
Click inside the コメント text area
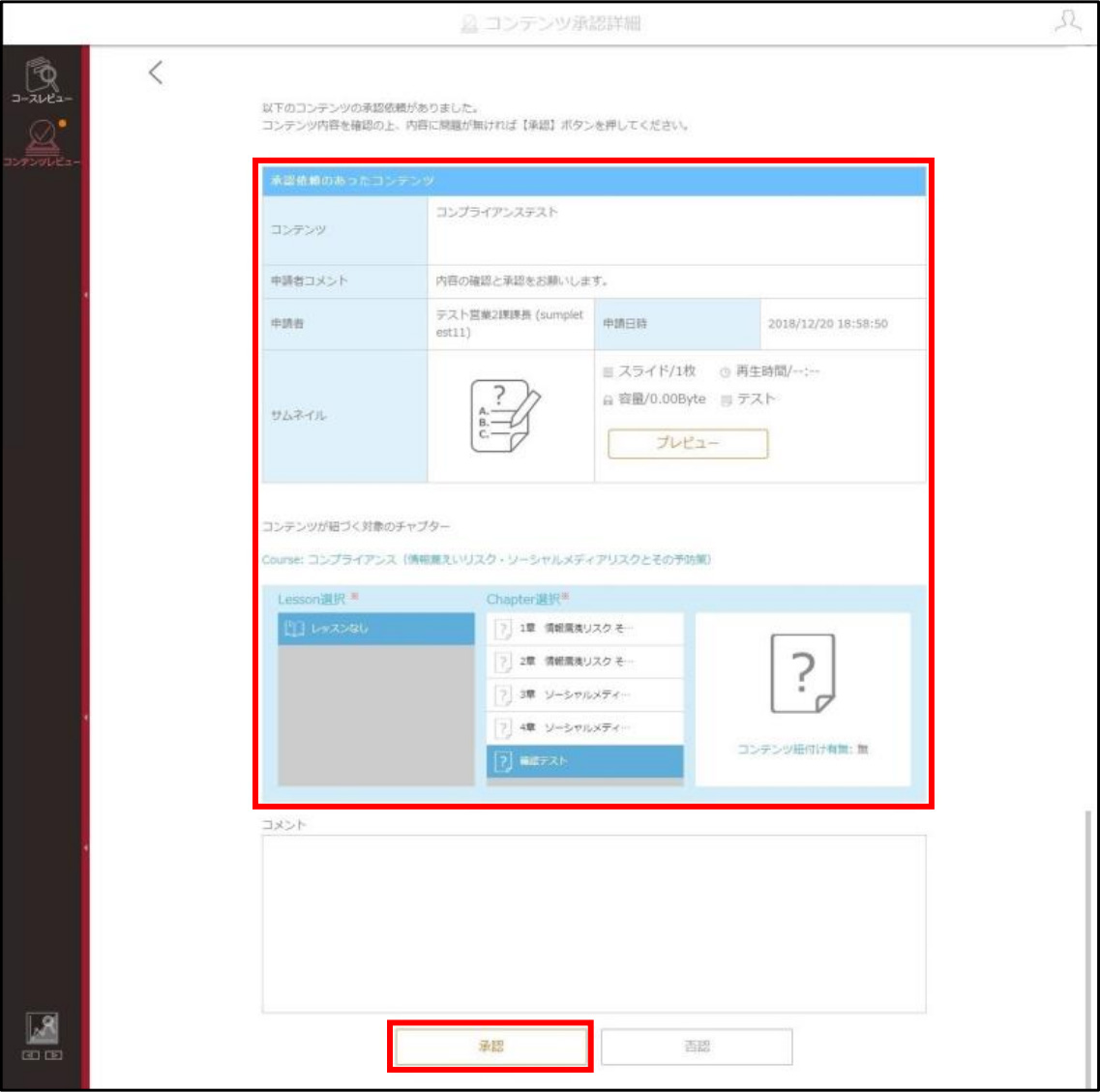593,924
